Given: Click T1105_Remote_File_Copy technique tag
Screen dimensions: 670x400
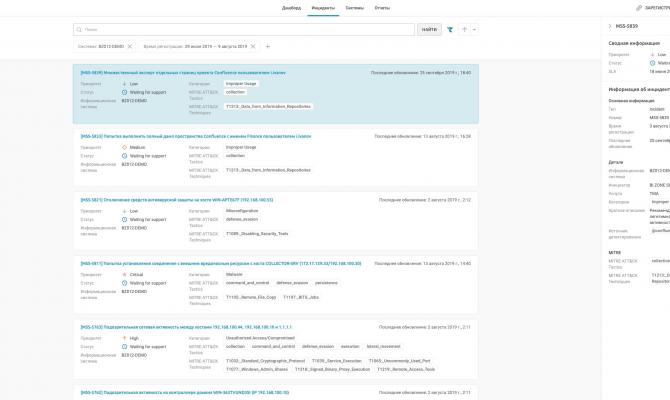Looking at the screenshot, I should pos(251,297).
